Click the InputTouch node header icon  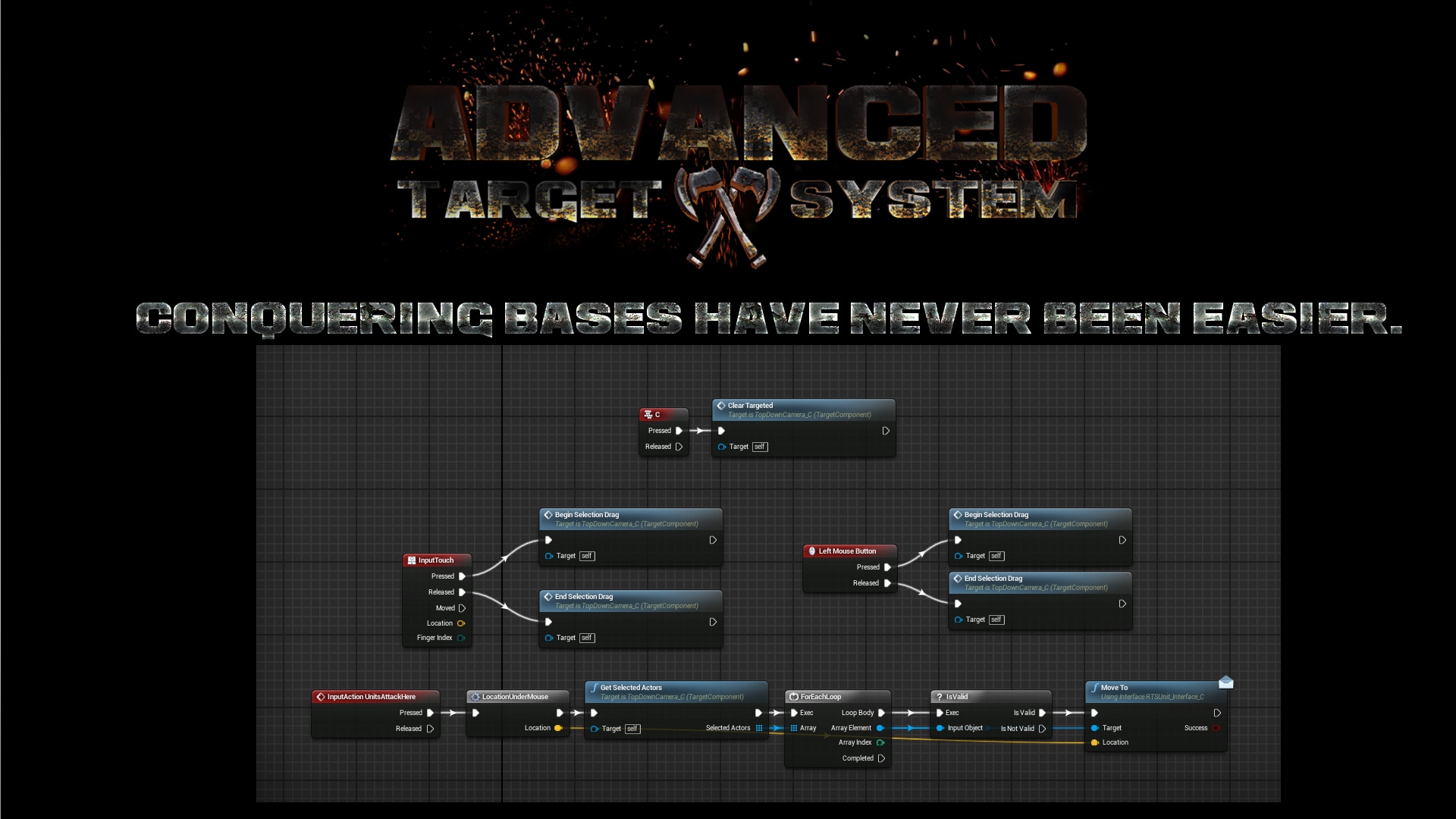coord(412,560)
